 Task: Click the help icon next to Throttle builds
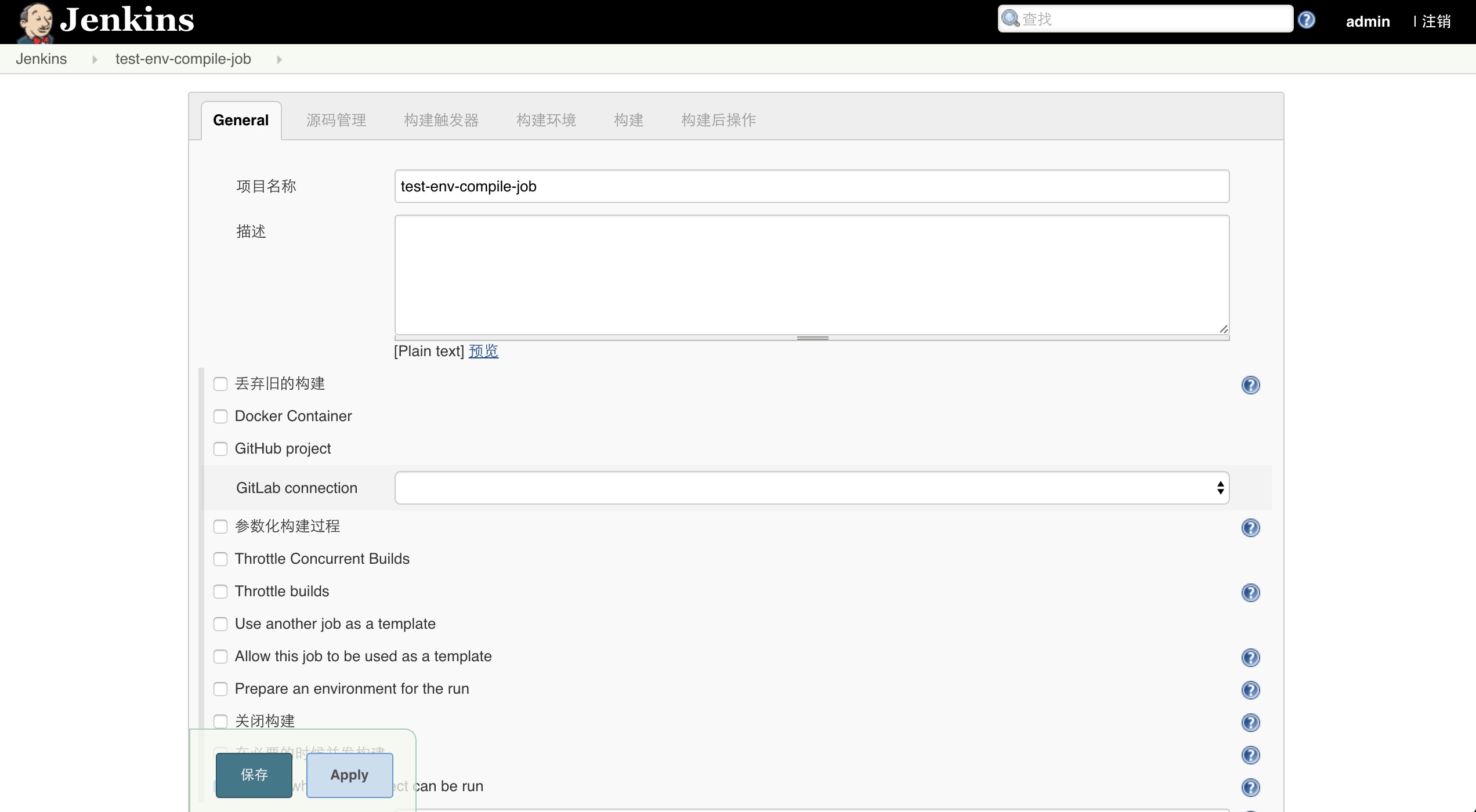(1250, 592)
